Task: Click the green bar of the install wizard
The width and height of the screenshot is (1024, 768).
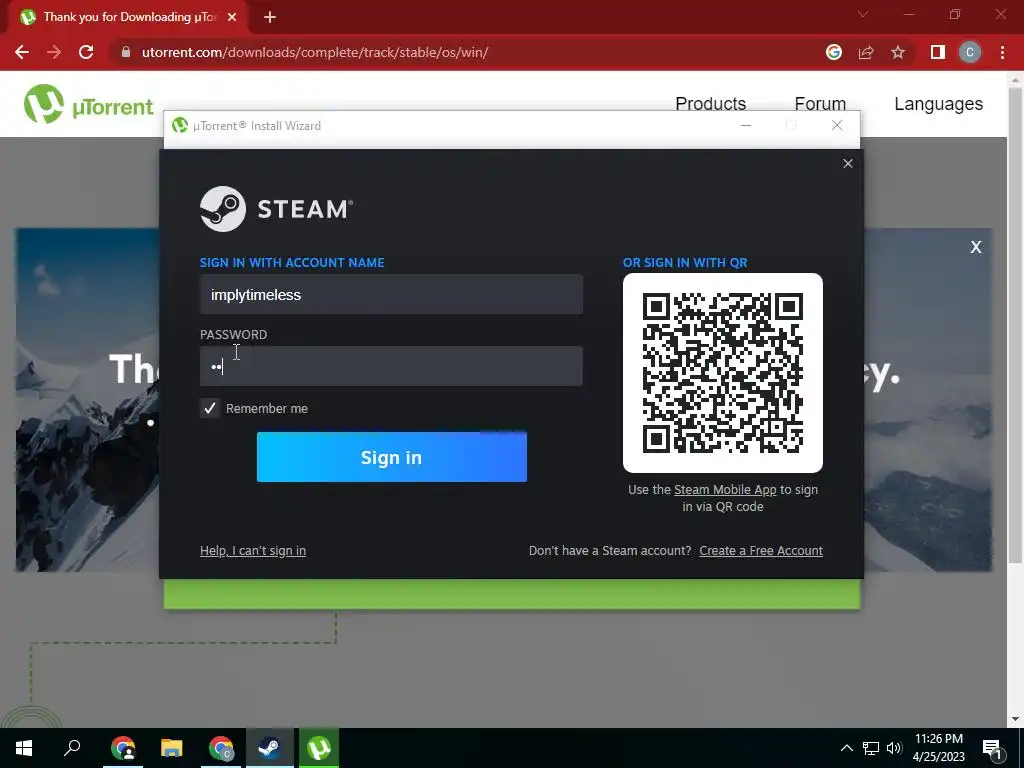Action: 512,594
